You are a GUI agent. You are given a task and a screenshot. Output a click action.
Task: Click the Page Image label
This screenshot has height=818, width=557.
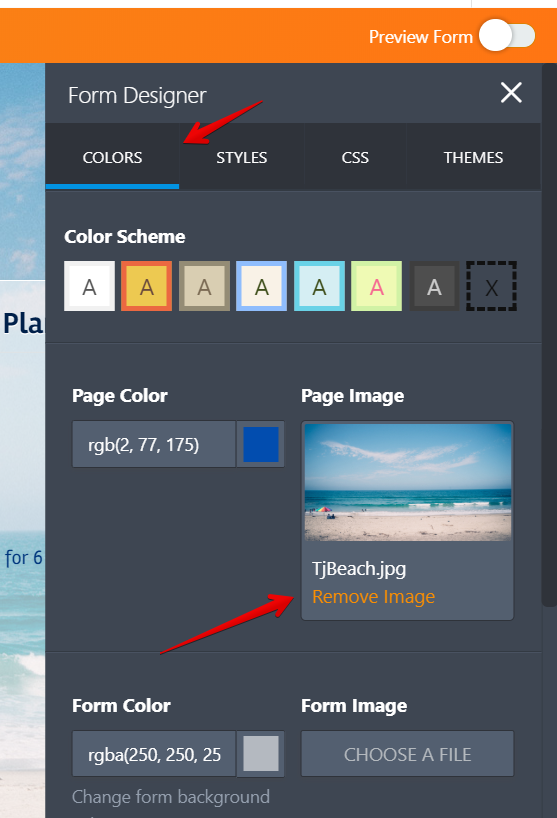(x=353, y=395)
